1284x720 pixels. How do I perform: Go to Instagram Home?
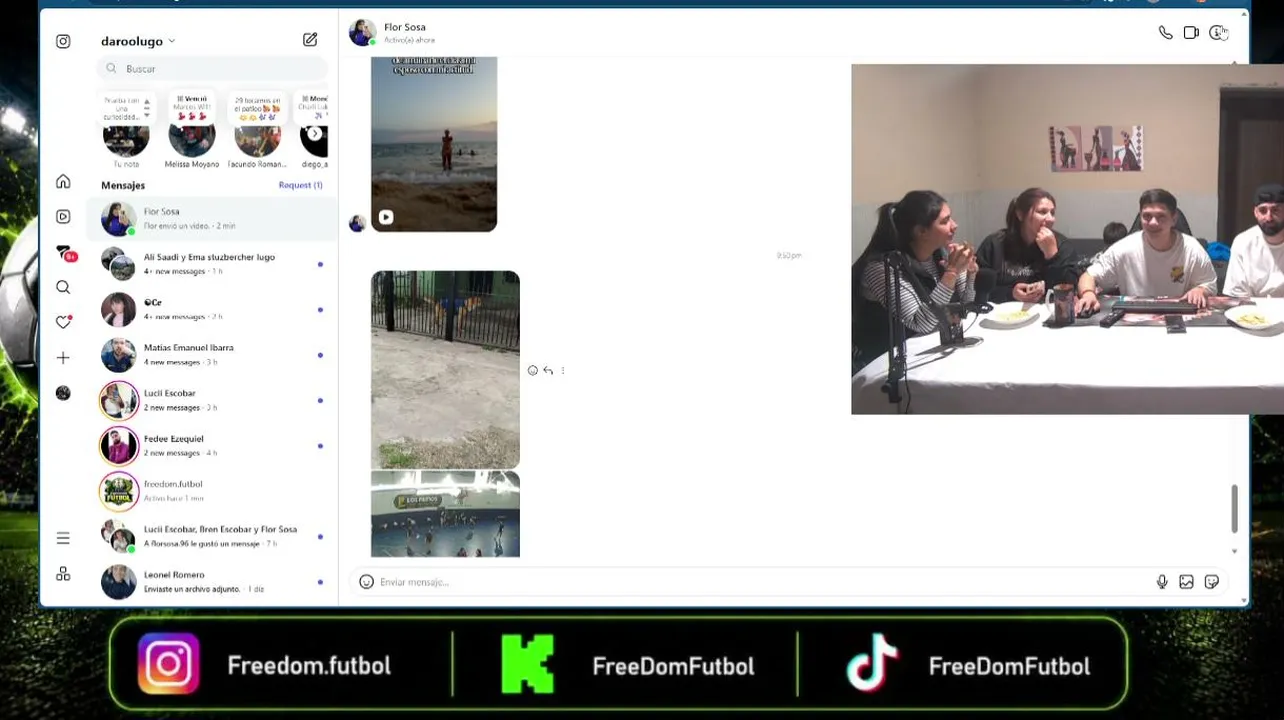coord(63,181)
